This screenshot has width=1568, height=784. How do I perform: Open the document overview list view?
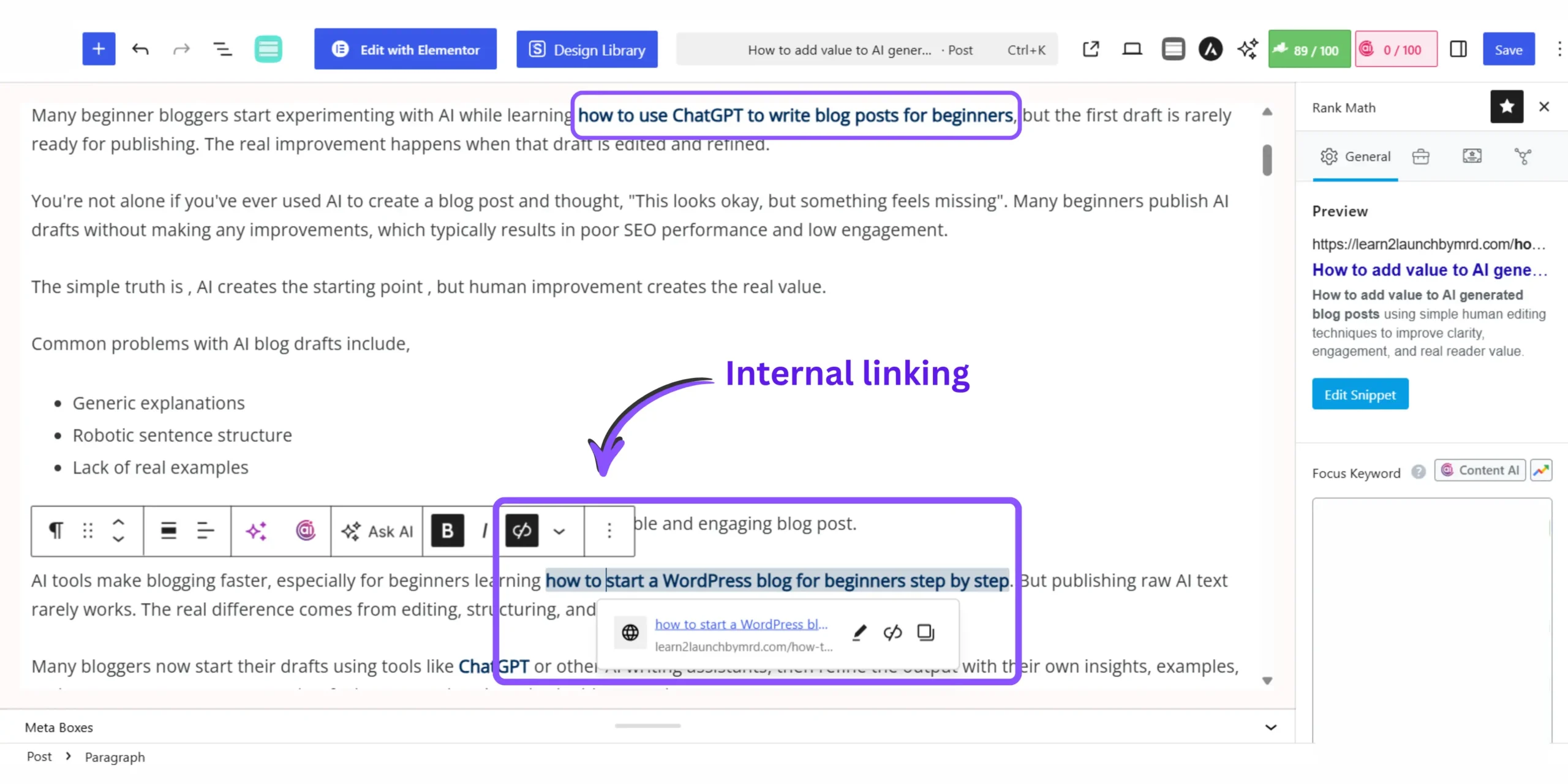coord(222,50)
